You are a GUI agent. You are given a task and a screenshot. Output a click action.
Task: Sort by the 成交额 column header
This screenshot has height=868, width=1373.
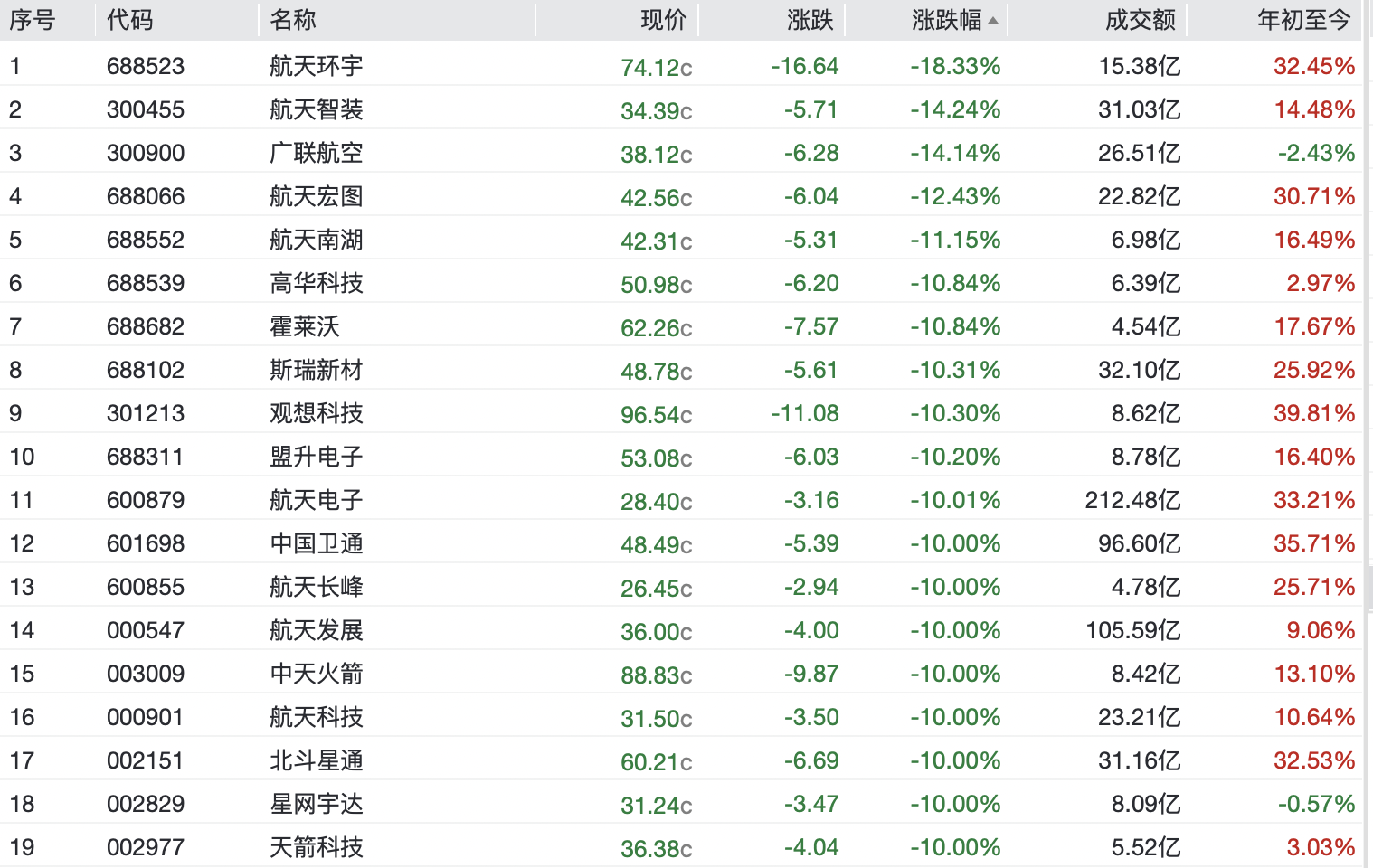(x=1140, y=20)
